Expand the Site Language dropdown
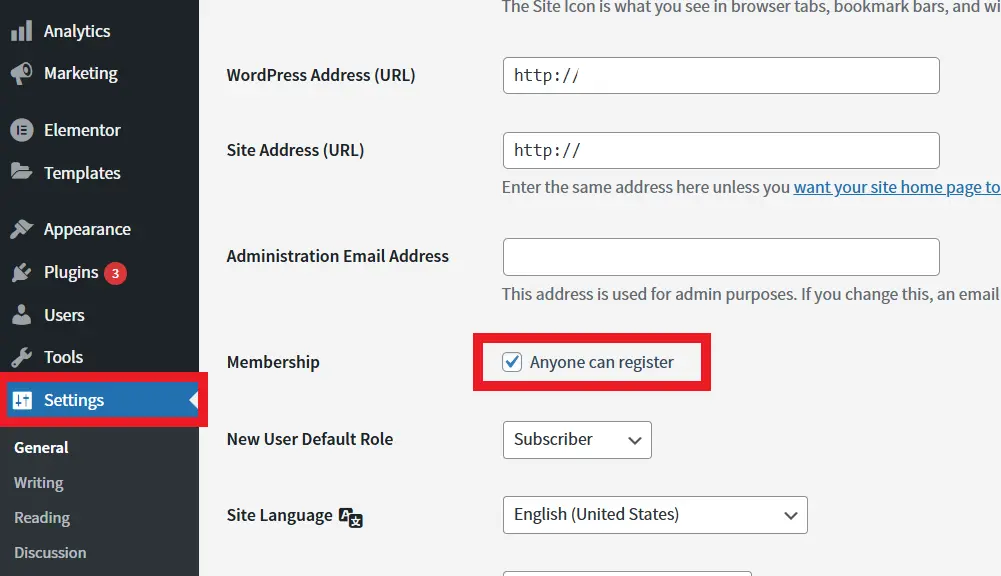The width and height of the screenshot is (1001, 576). click(655, 515)
